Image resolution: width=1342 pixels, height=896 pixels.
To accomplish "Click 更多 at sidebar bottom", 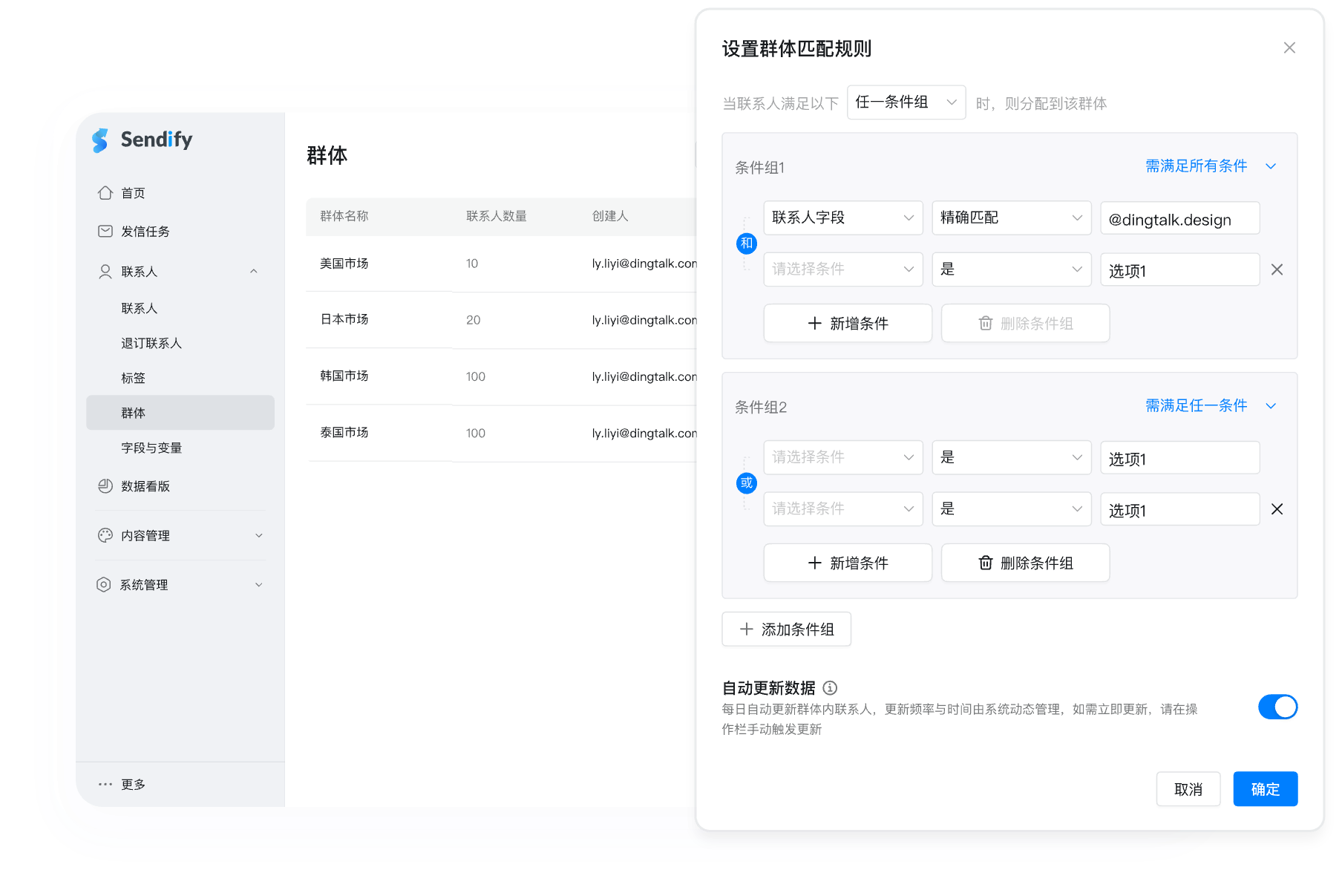I will [134, 784].
